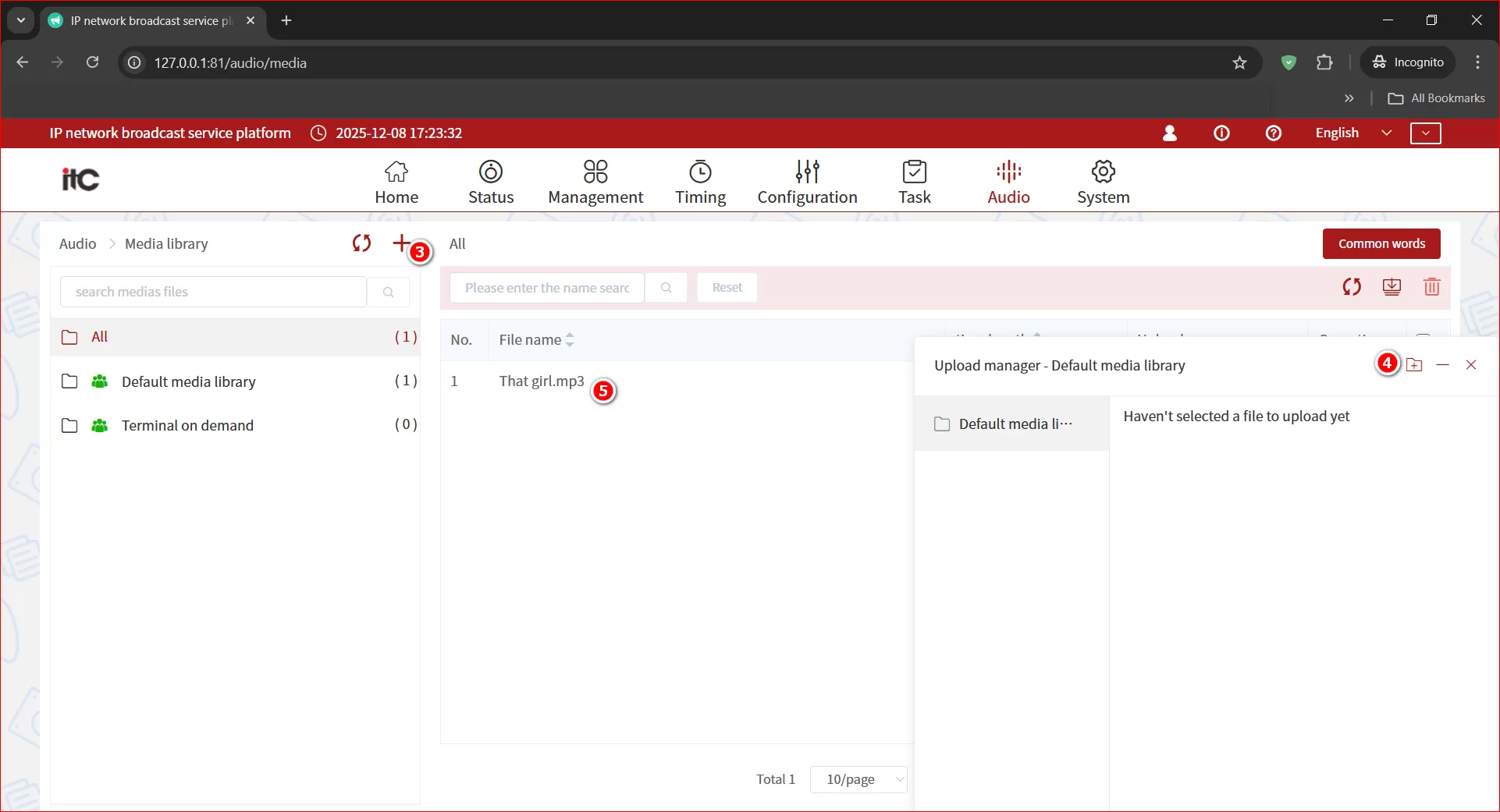Click the red delete trash icon
Screen dimensions: 1500x812
point(1431,287)
